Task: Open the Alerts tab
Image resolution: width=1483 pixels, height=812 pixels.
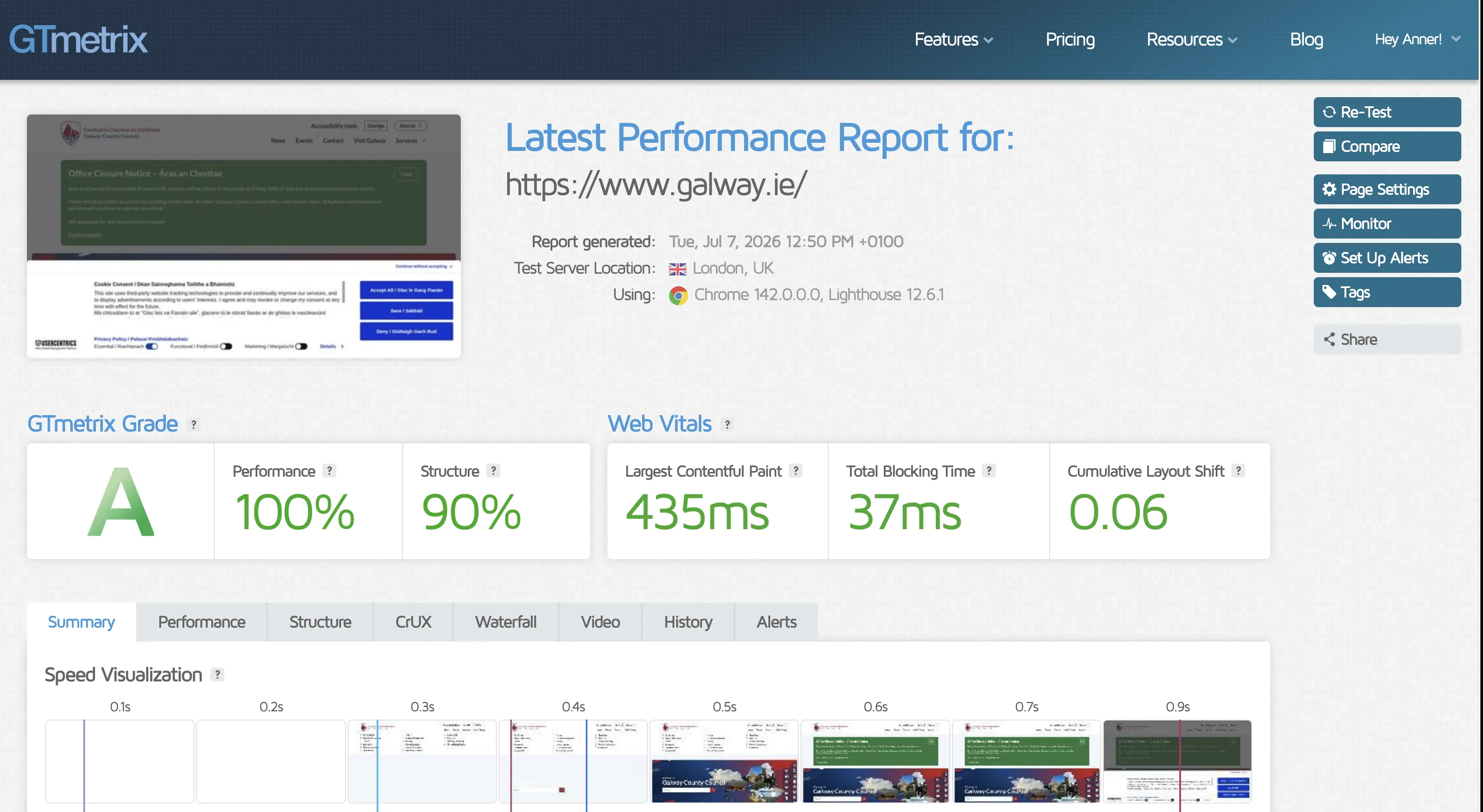Action: point(776,622)
